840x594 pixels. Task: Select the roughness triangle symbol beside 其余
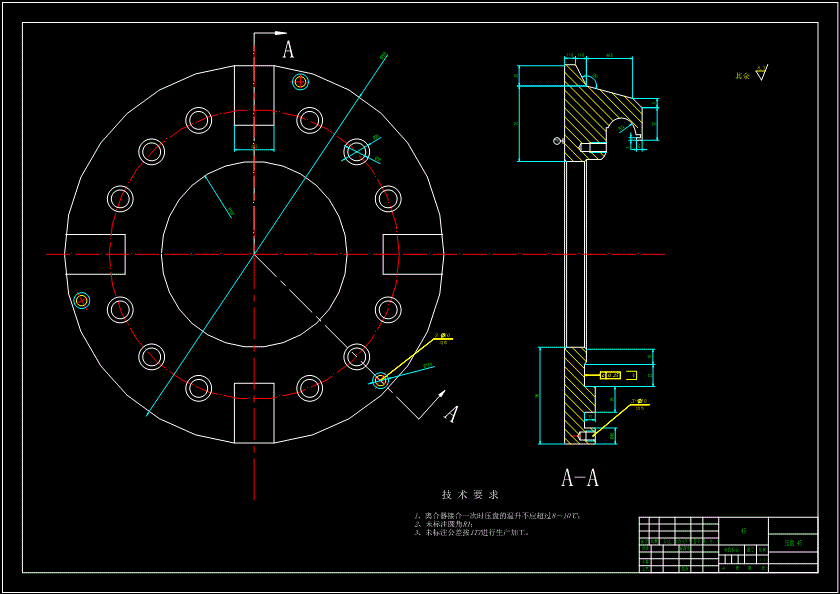click(762, 72)
